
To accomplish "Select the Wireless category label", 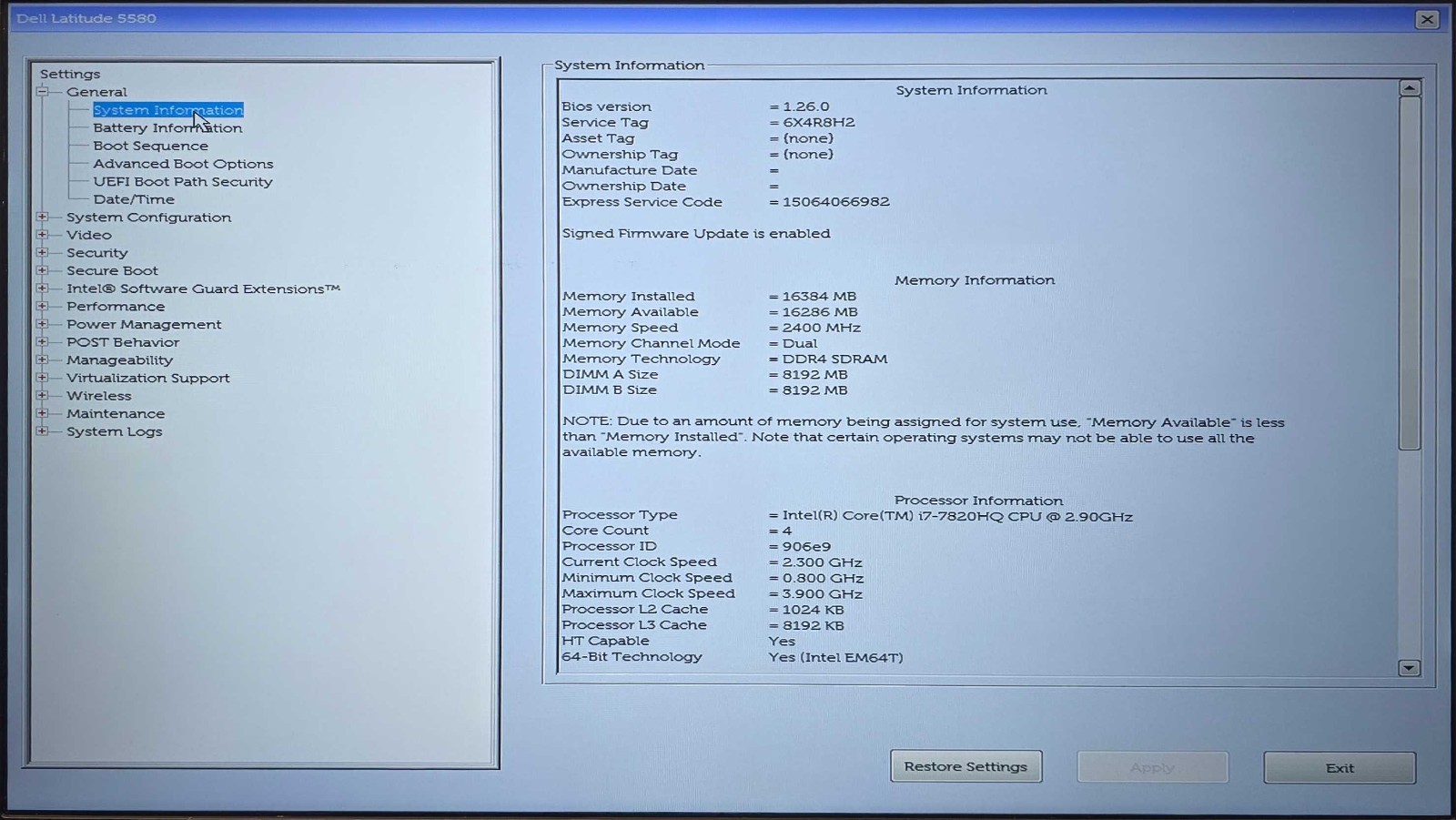I will click(x=99, y=396).
